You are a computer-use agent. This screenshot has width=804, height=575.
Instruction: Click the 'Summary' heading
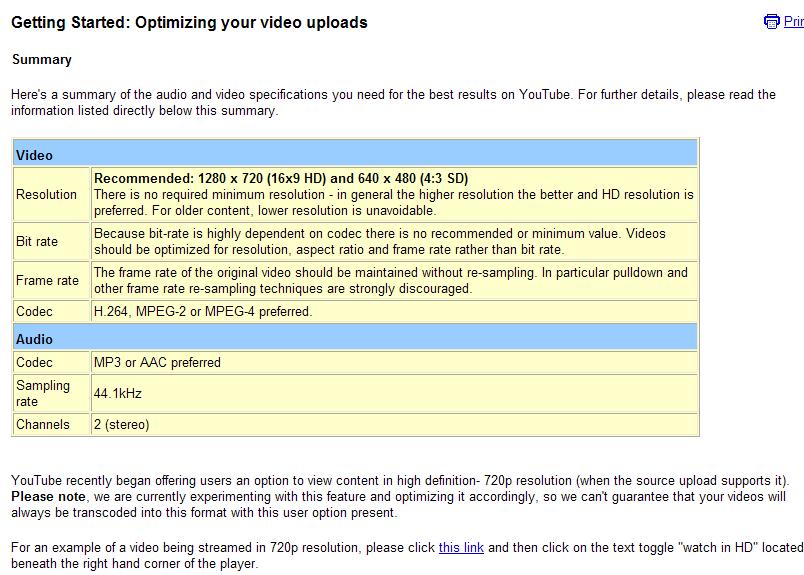(42, 60)
